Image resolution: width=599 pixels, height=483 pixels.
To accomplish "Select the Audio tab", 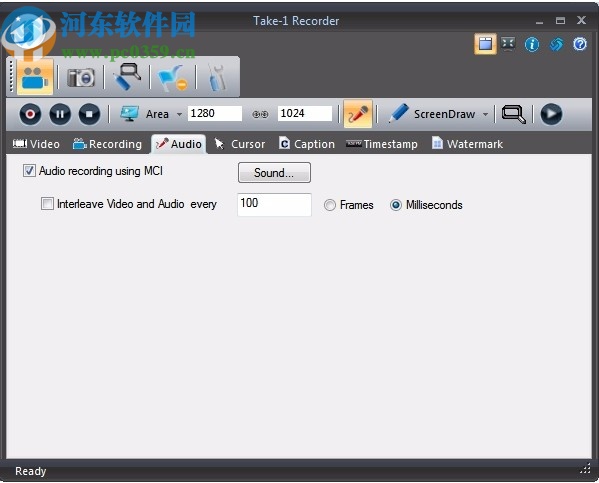I will click(178, 144).
